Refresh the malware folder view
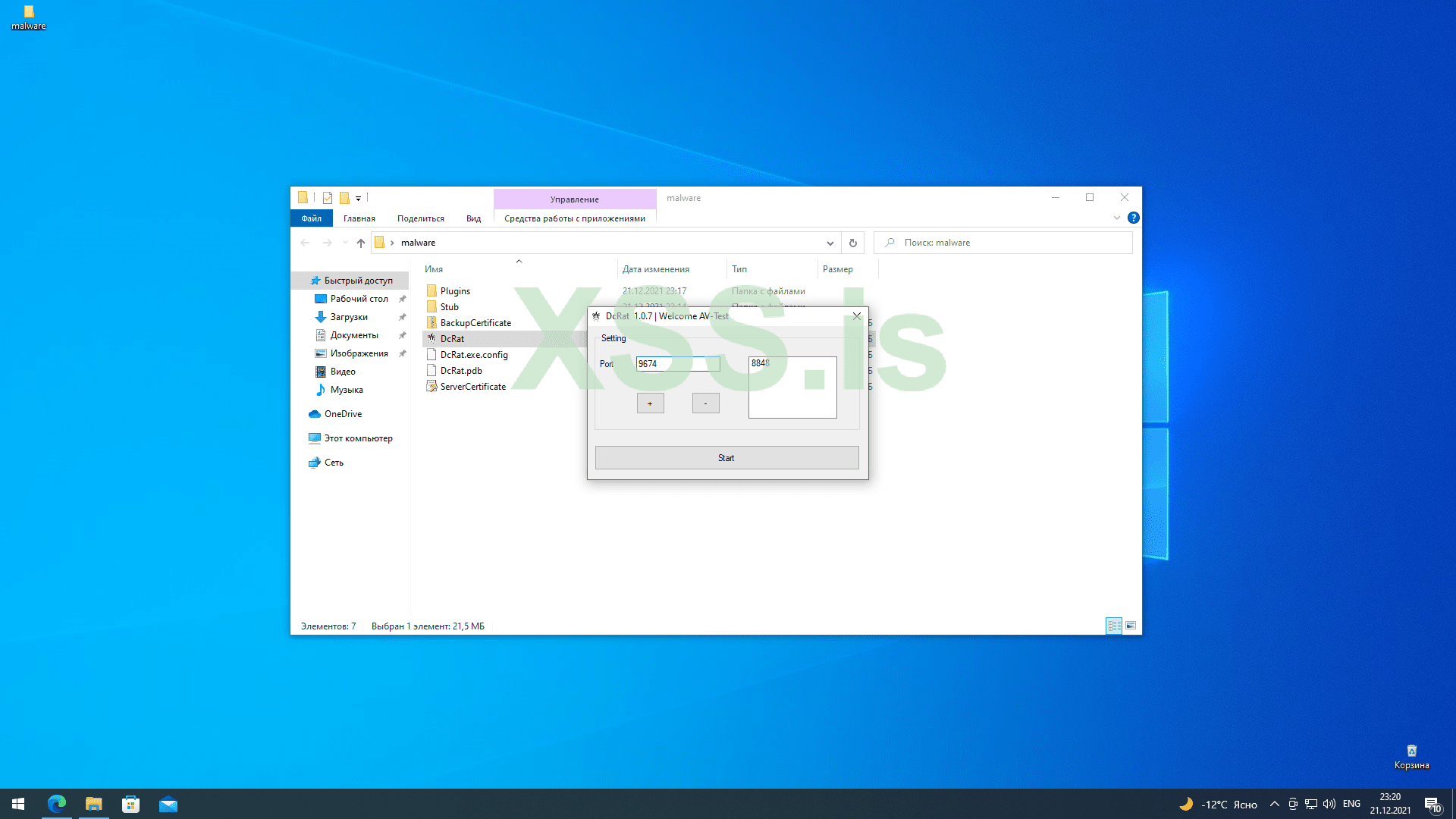The height and width of the screenshot is (819, 1456). click(852, 243)
